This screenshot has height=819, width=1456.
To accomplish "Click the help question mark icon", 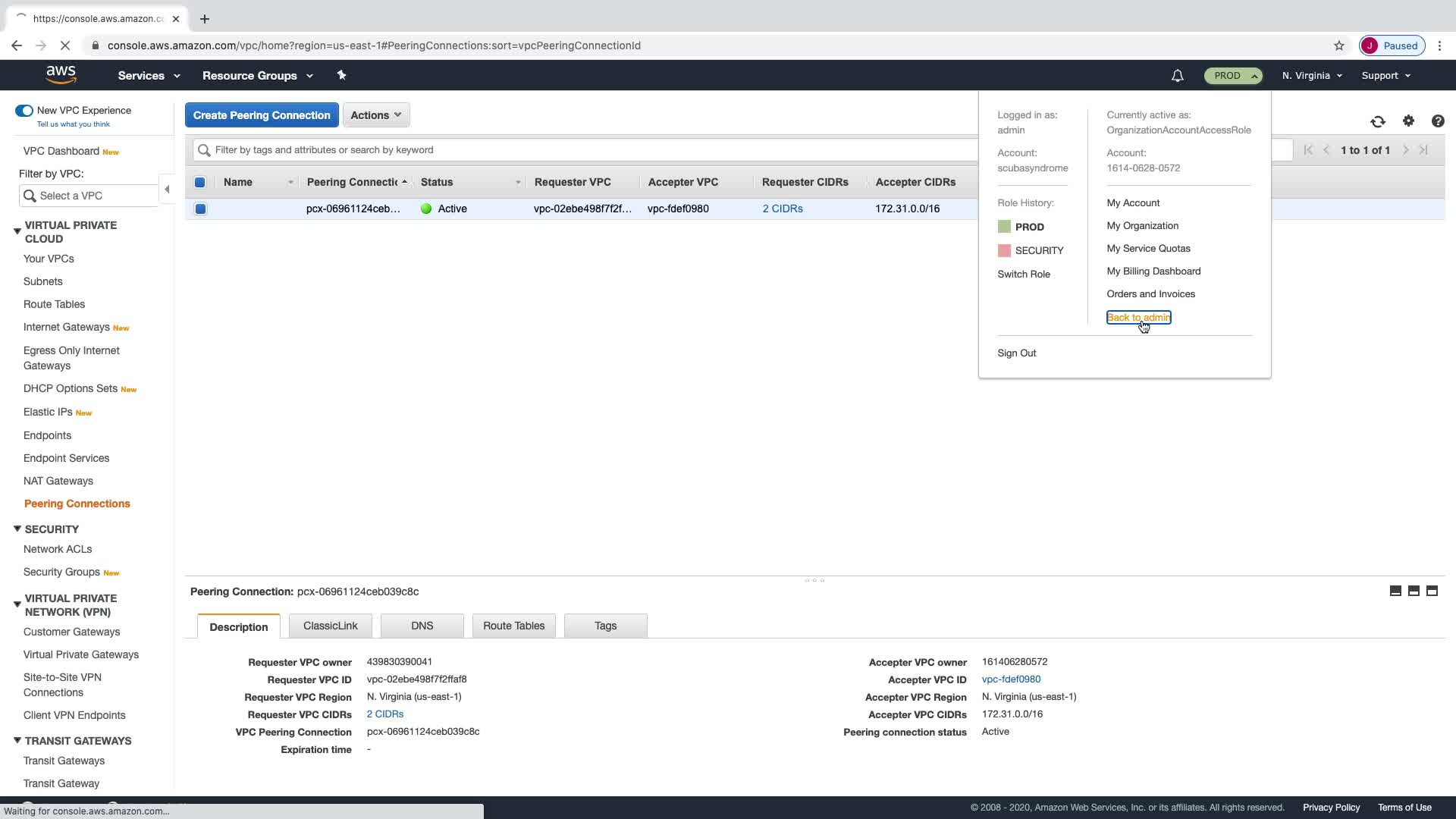I will click(x=1438, y=121).
